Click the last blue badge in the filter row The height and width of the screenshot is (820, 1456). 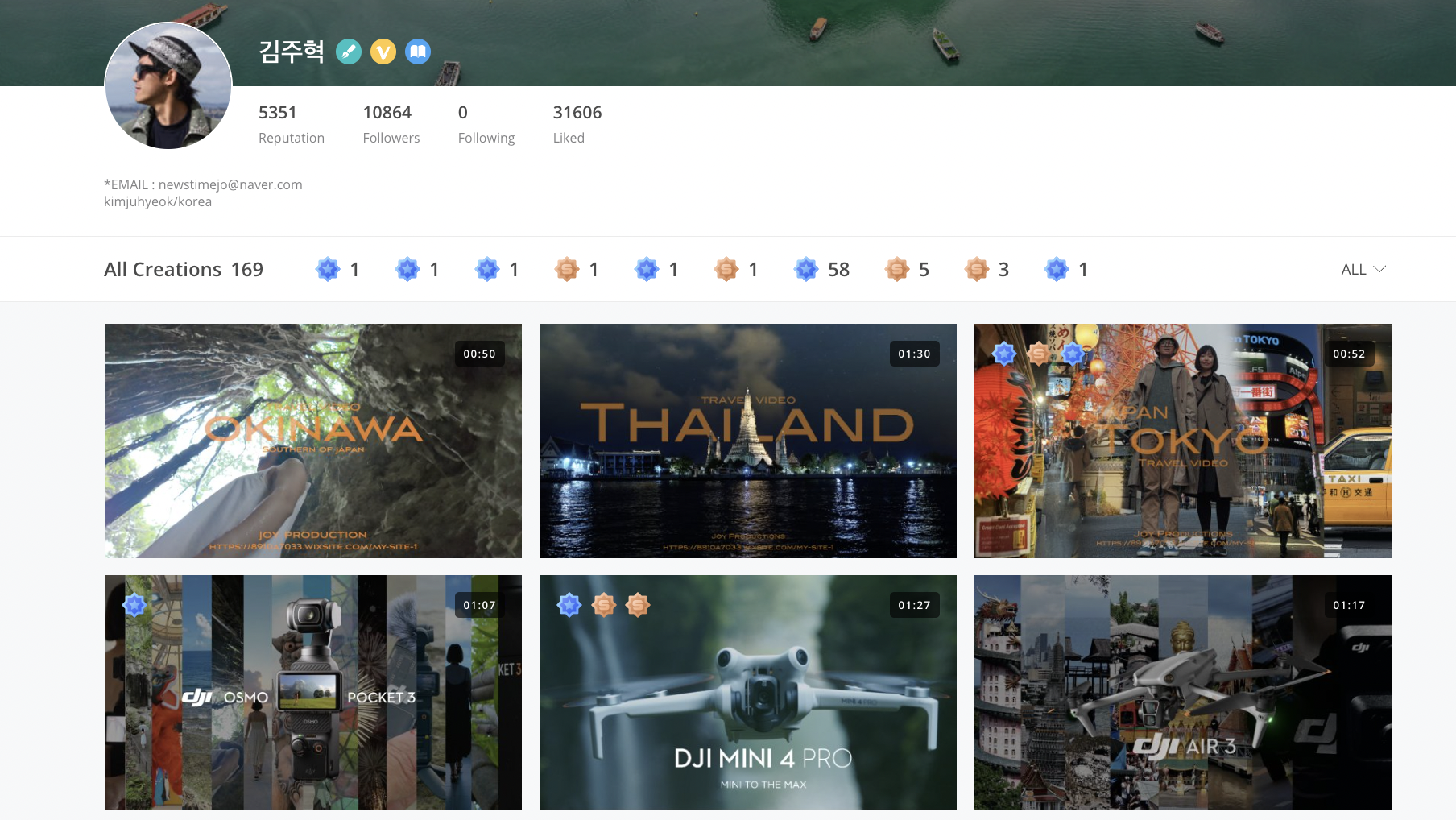[1057, 269]
